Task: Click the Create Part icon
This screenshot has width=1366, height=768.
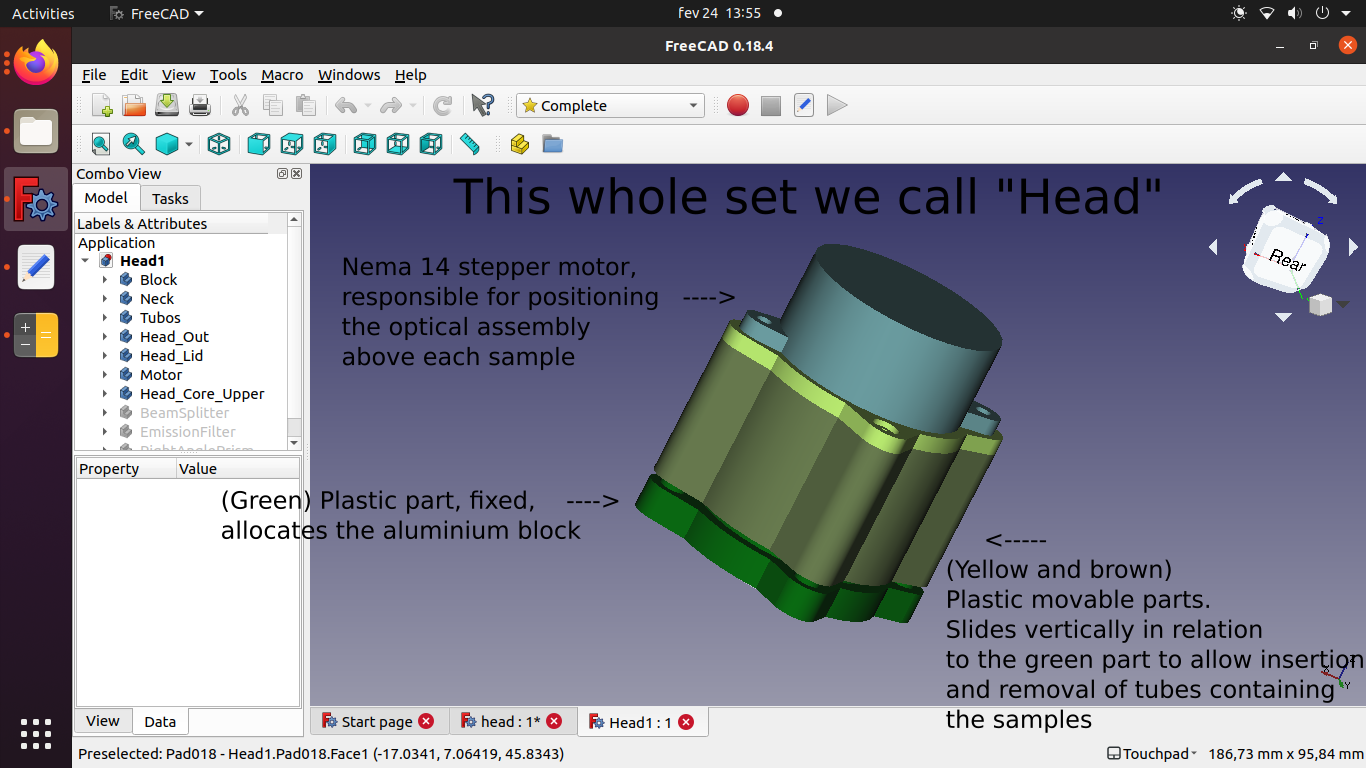Action: [519, 144]
